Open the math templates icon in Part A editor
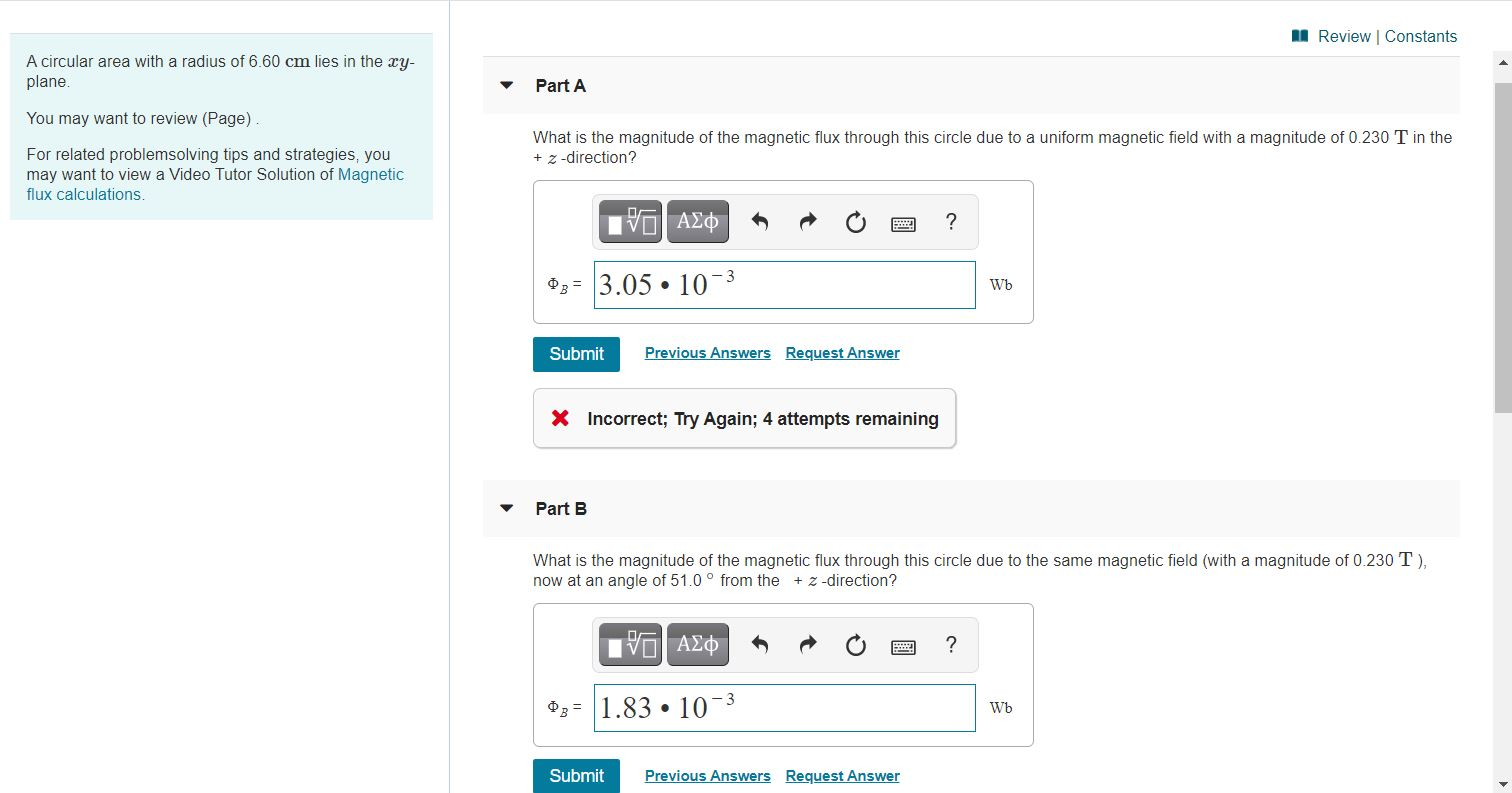This screenshot has width=1512, height=793. tap(628, 221)
